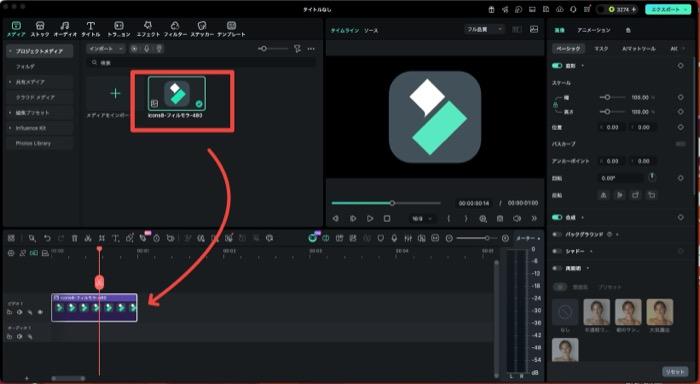Open the フル画質 preview quality dropdown

(x=484, y=29)
